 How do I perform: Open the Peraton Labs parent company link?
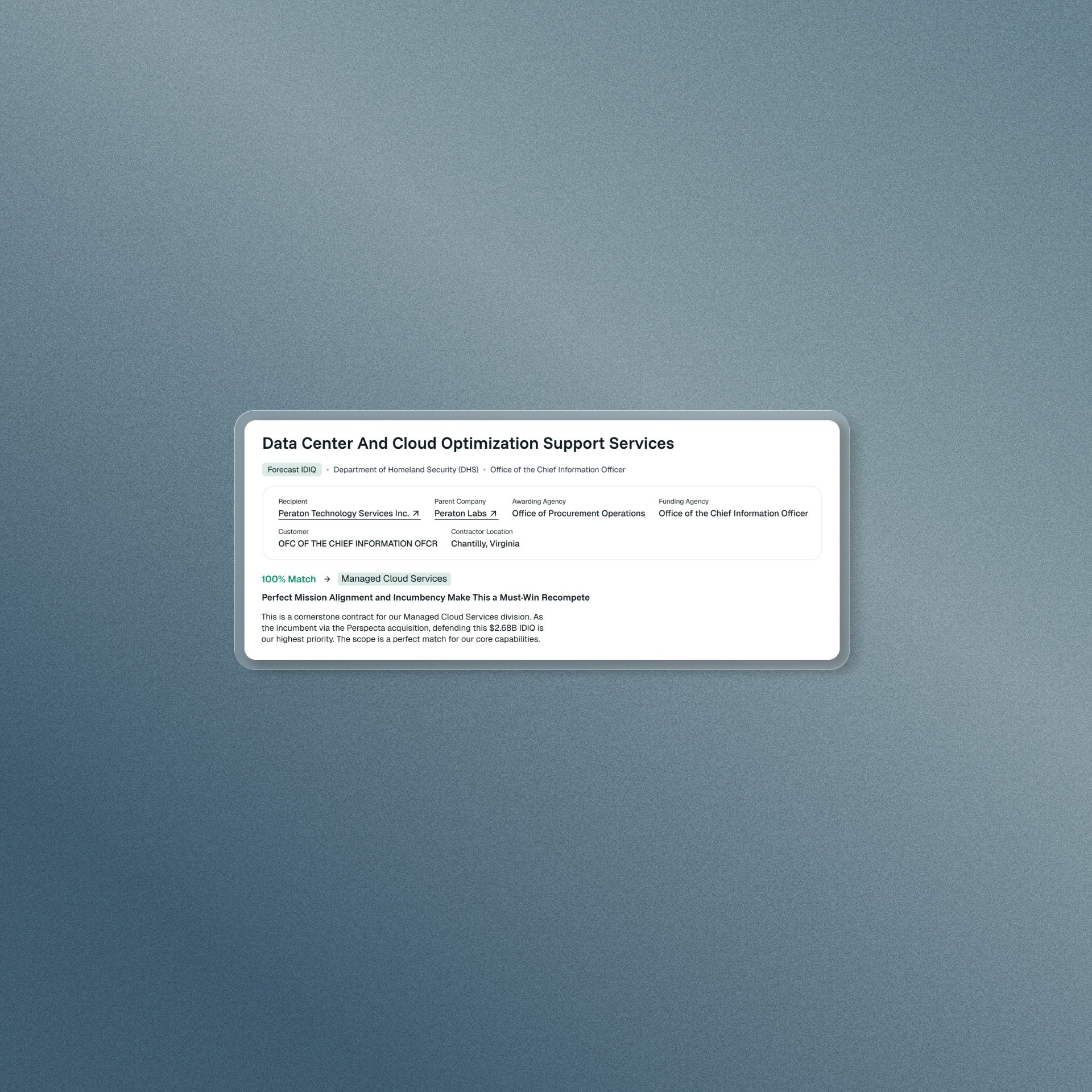pyautogui.click(x=460, y=514)
